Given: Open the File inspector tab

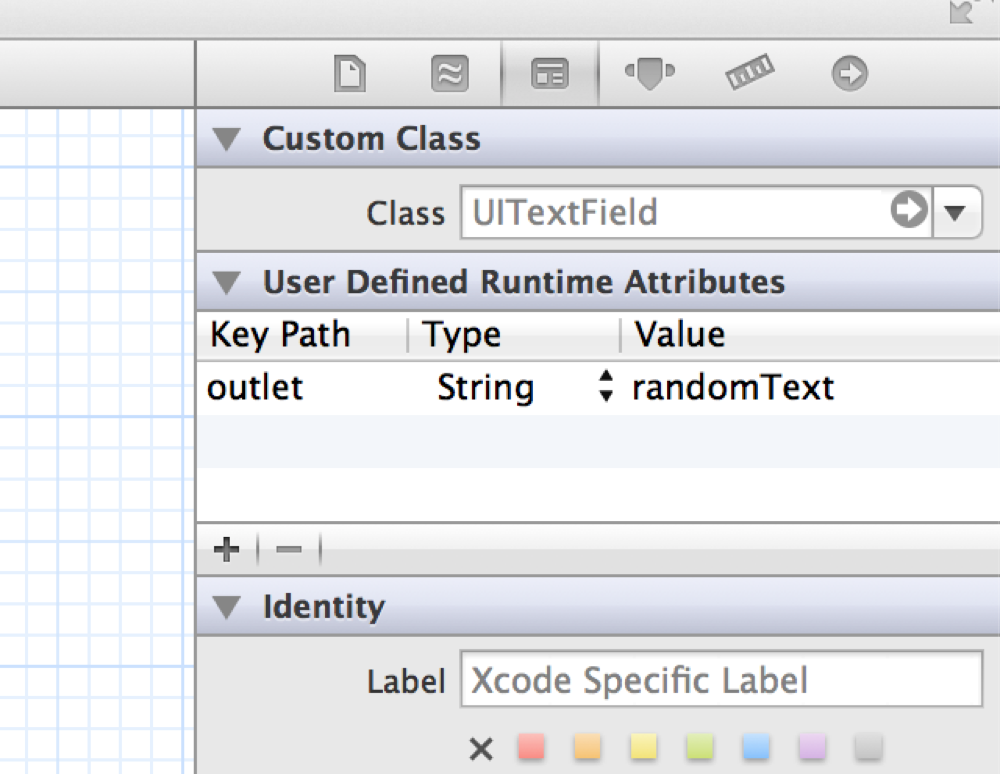Looking at the screenshot, I should [x=350, y=73].
